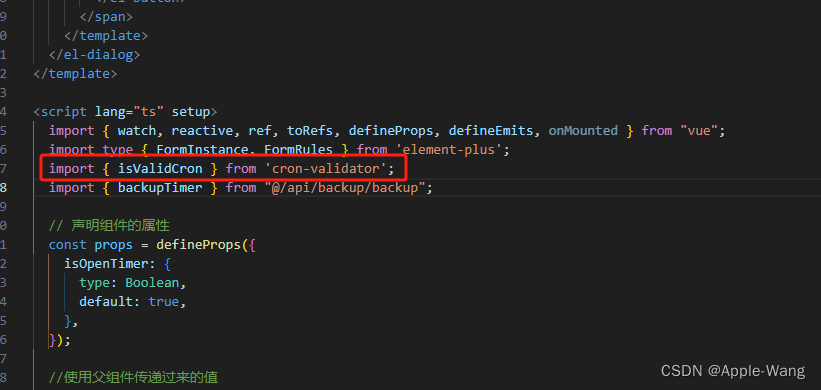Click 'defineProps' call after const props

pos(198,244)
